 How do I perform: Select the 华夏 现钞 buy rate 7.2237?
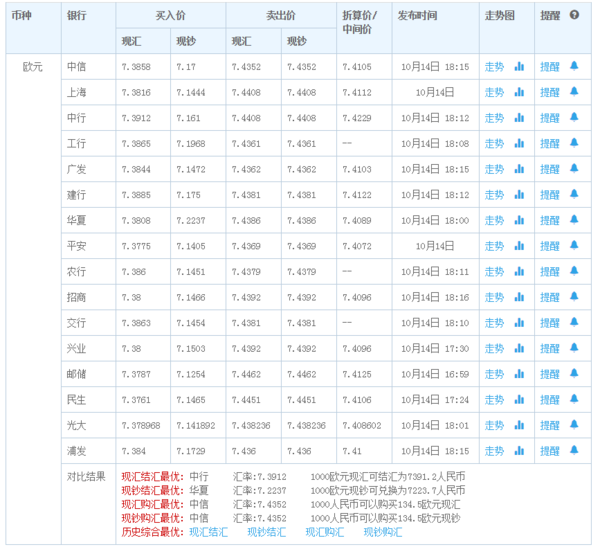point(191,221)
